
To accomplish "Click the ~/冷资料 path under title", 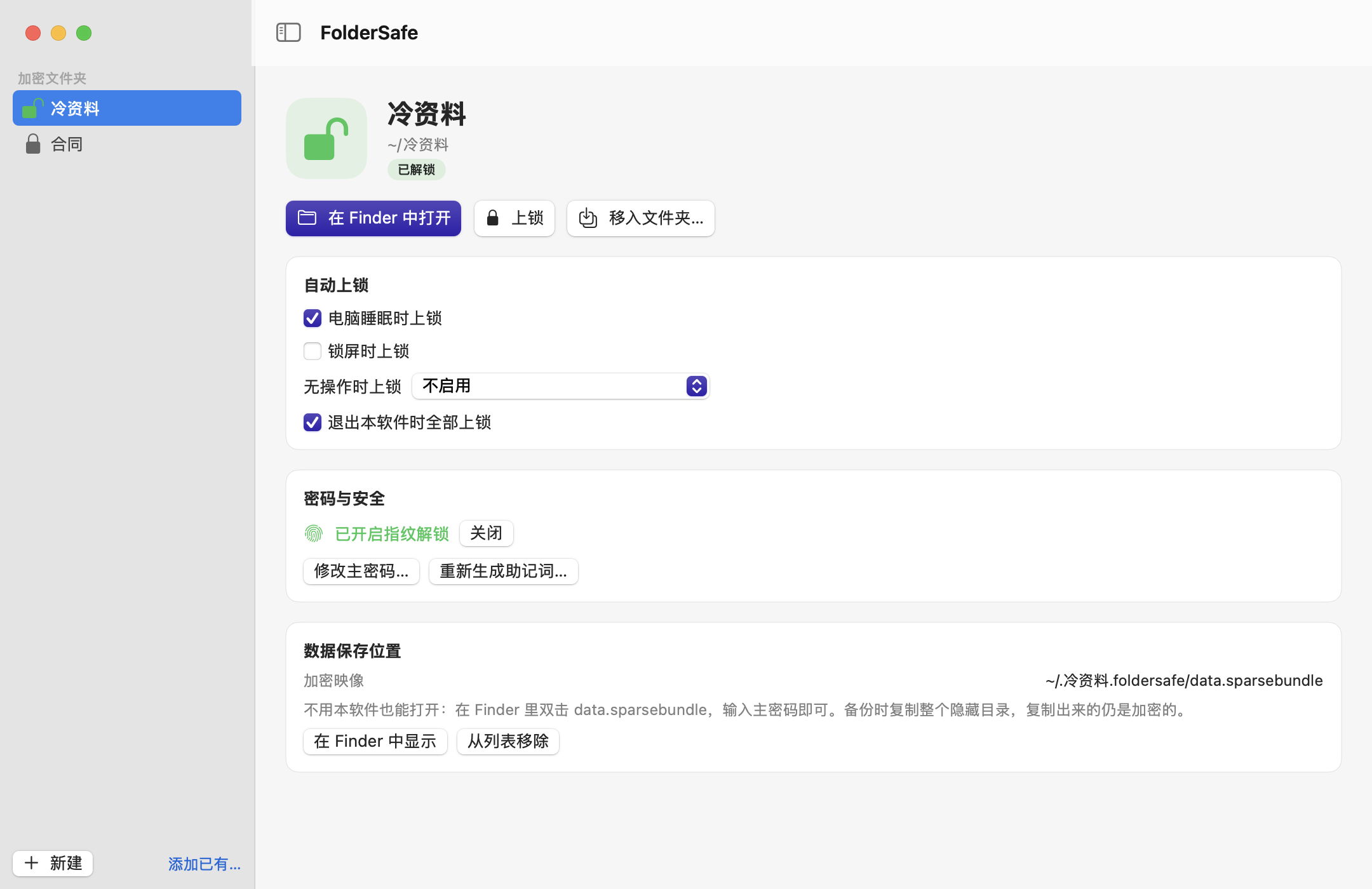I will (418, 145).
